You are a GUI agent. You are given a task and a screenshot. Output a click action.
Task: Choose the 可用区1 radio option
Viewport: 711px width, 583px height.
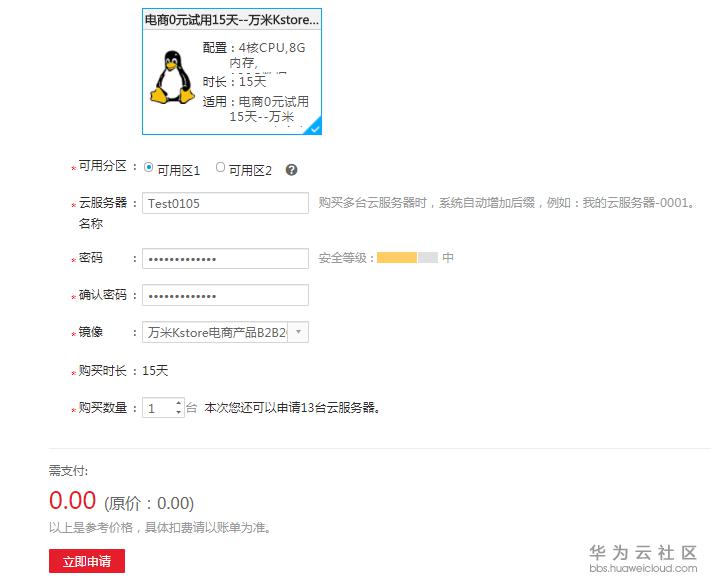[x=148, y=167]
